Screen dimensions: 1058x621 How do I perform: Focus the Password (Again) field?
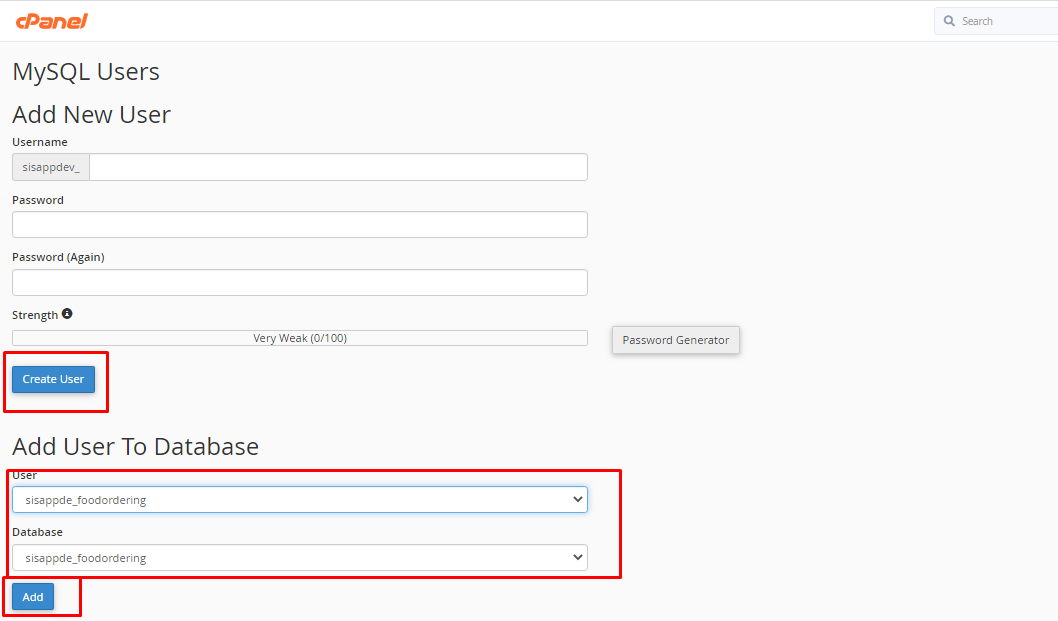300,282
